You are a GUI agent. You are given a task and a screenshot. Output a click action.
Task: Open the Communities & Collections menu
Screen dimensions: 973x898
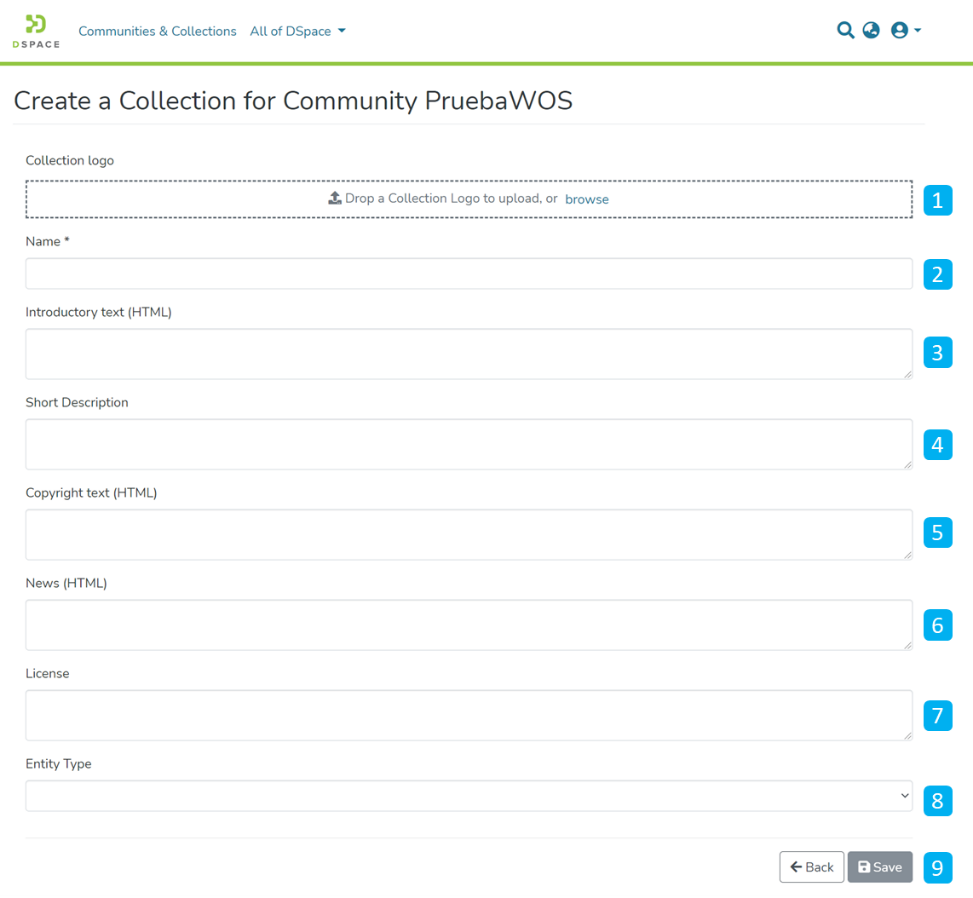point(157,31)
